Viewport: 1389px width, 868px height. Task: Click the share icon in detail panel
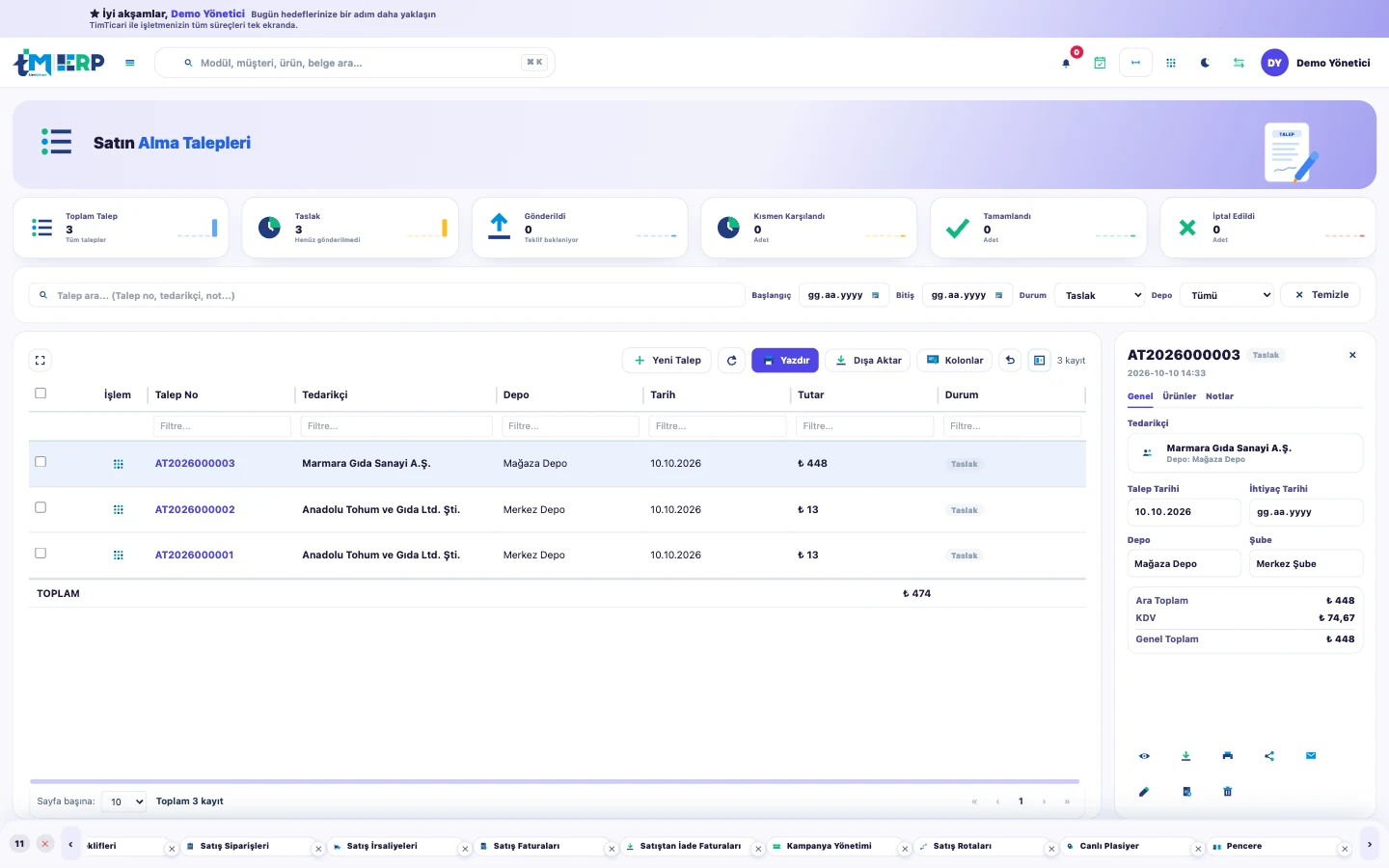click(x=1269, y=756)
